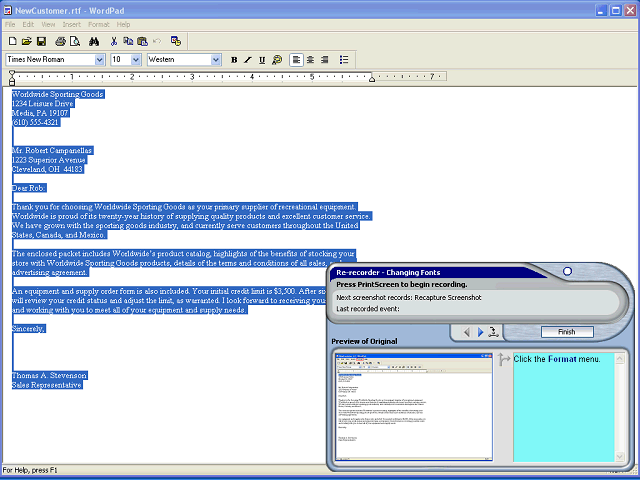Toggle Underline formatting

pyautogui.click(x=262, y=60)
